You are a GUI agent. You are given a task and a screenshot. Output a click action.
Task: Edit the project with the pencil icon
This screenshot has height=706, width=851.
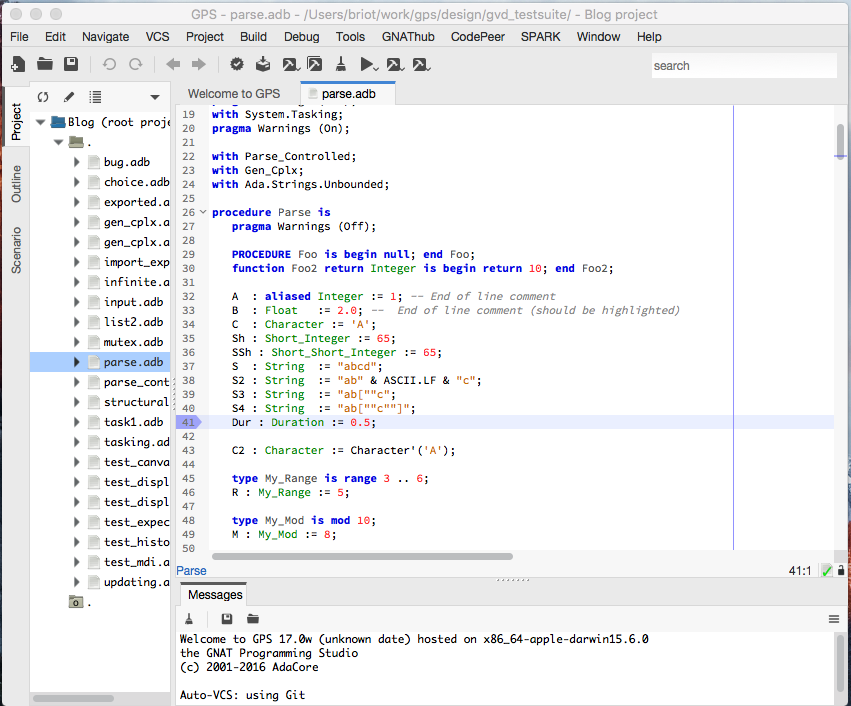click(68, 97)
